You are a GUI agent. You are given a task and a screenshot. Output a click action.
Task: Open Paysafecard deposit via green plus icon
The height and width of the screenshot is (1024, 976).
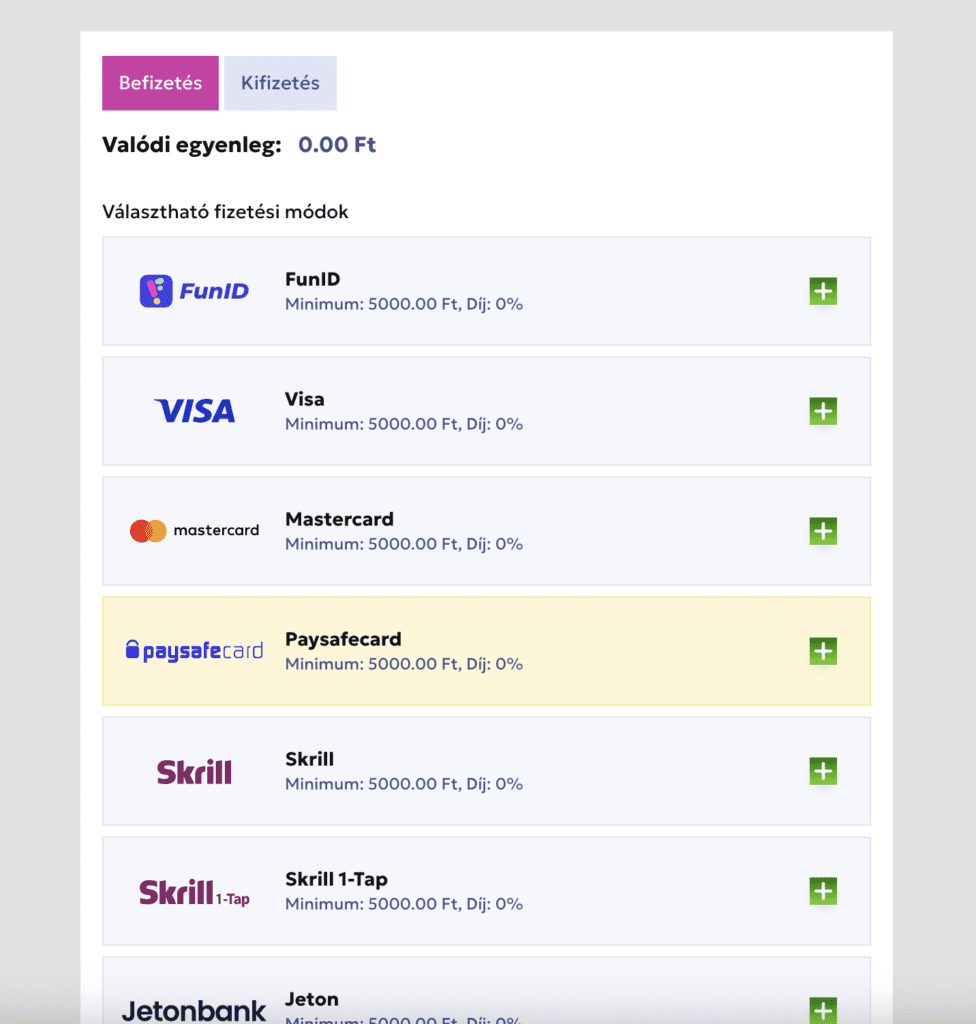823,651
